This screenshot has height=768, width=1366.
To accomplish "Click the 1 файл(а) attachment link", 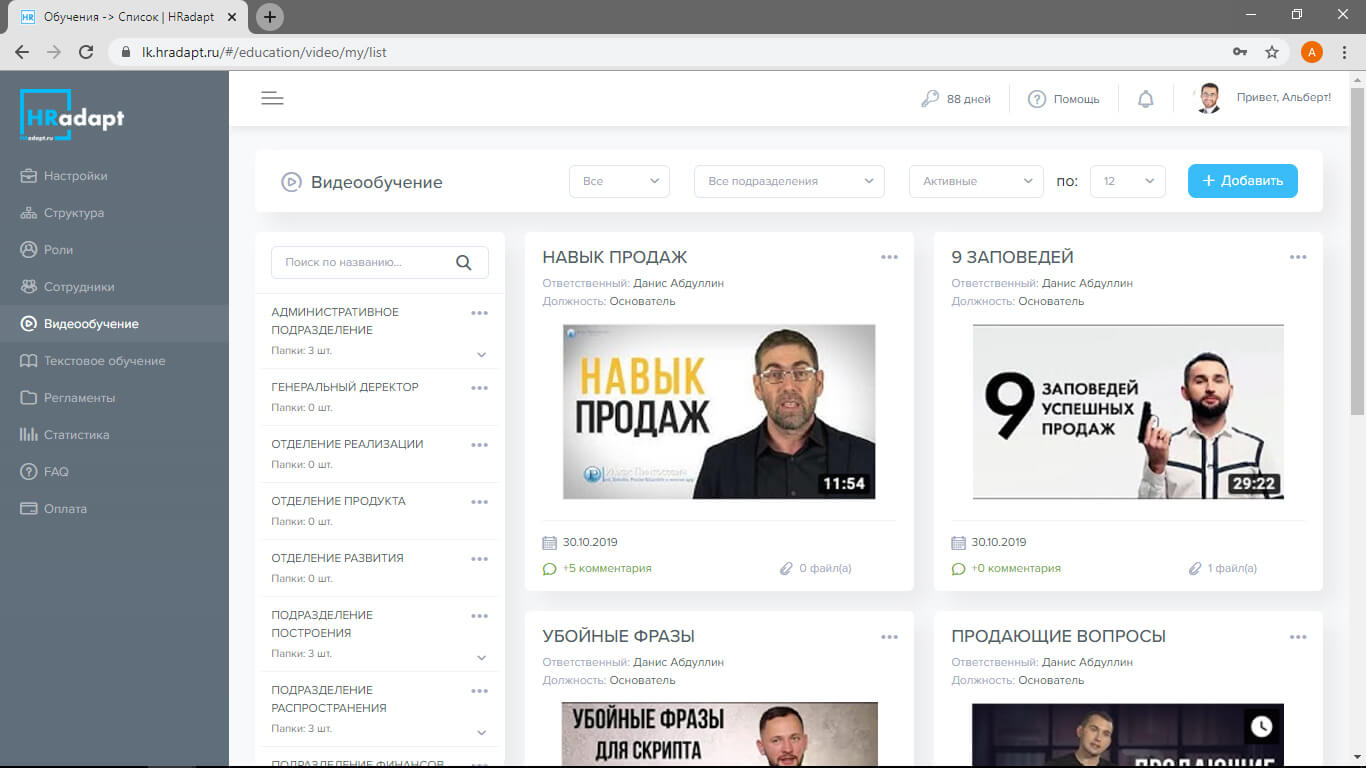I will (x=1223, y=568).
